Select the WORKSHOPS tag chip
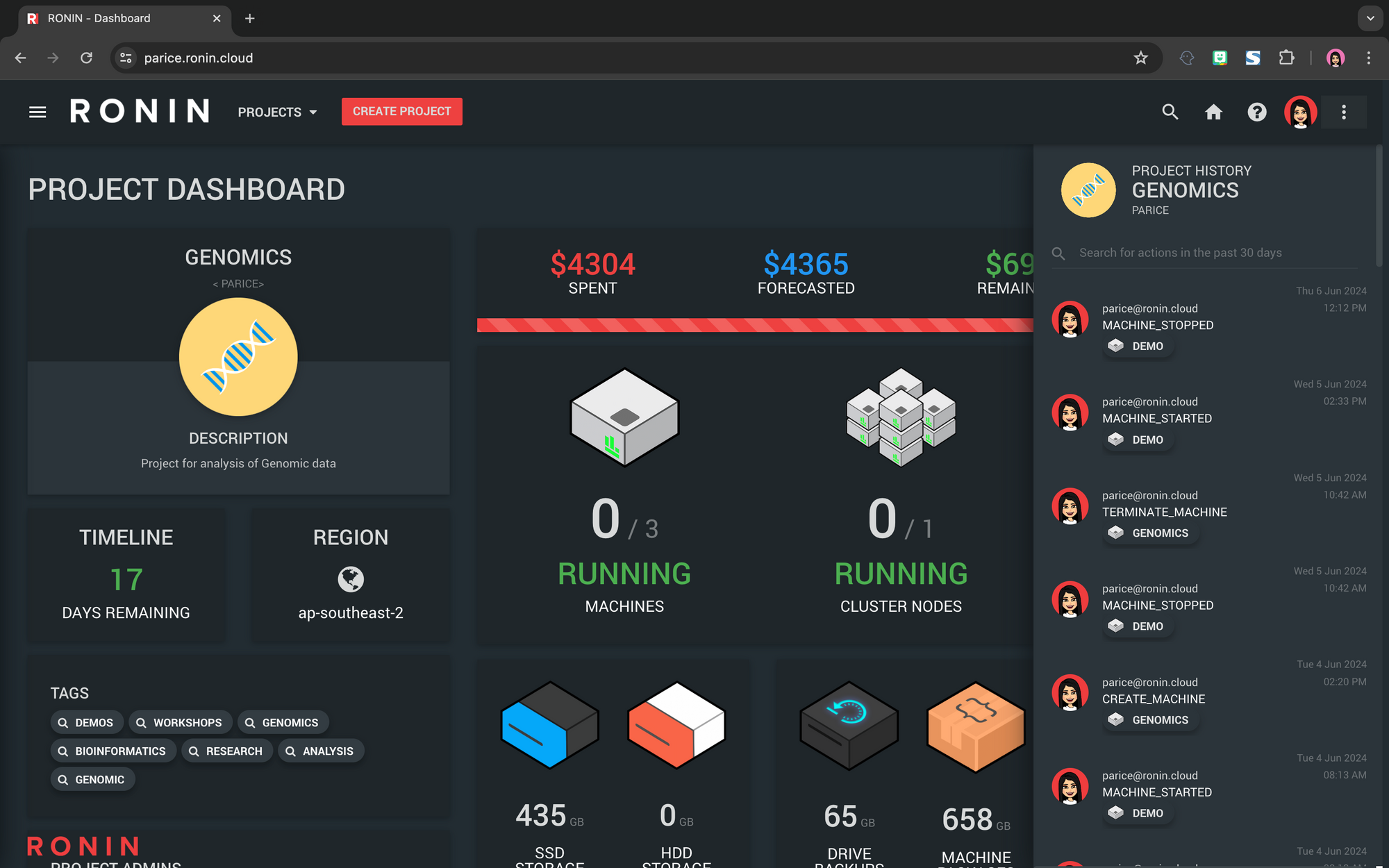This screenshot has height=868, width=1389. click(x=179, y=723)
